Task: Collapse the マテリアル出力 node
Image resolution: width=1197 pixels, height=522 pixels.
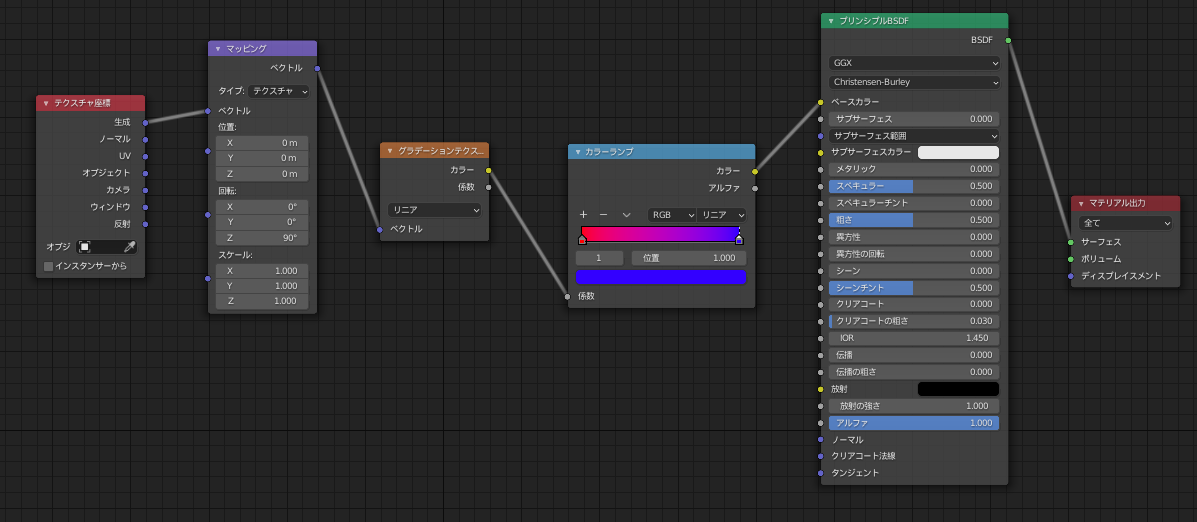Action: point(1081,204)
